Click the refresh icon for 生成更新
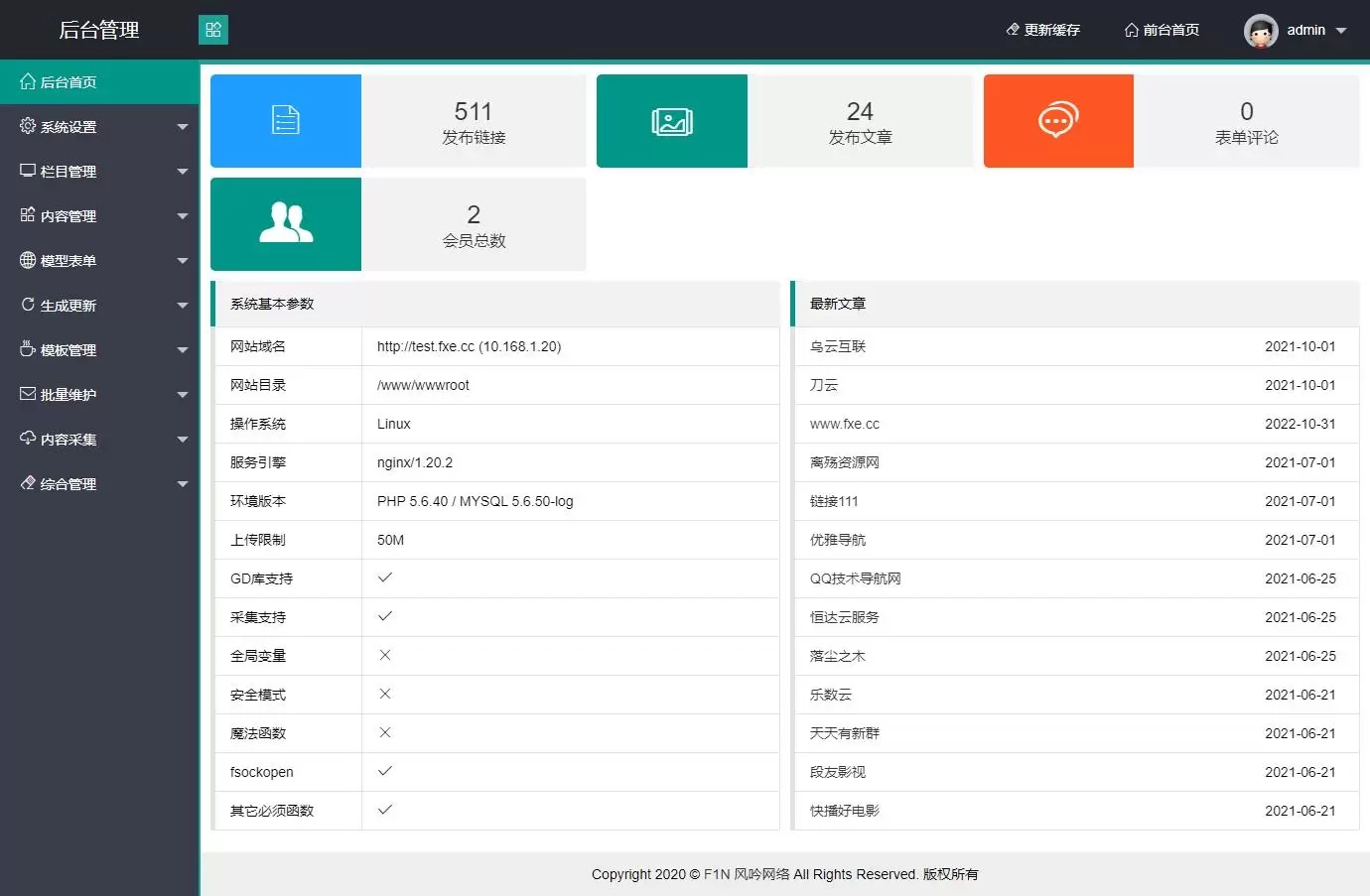This screenshot has width=1370, height=896. click(x=28, y=305)
